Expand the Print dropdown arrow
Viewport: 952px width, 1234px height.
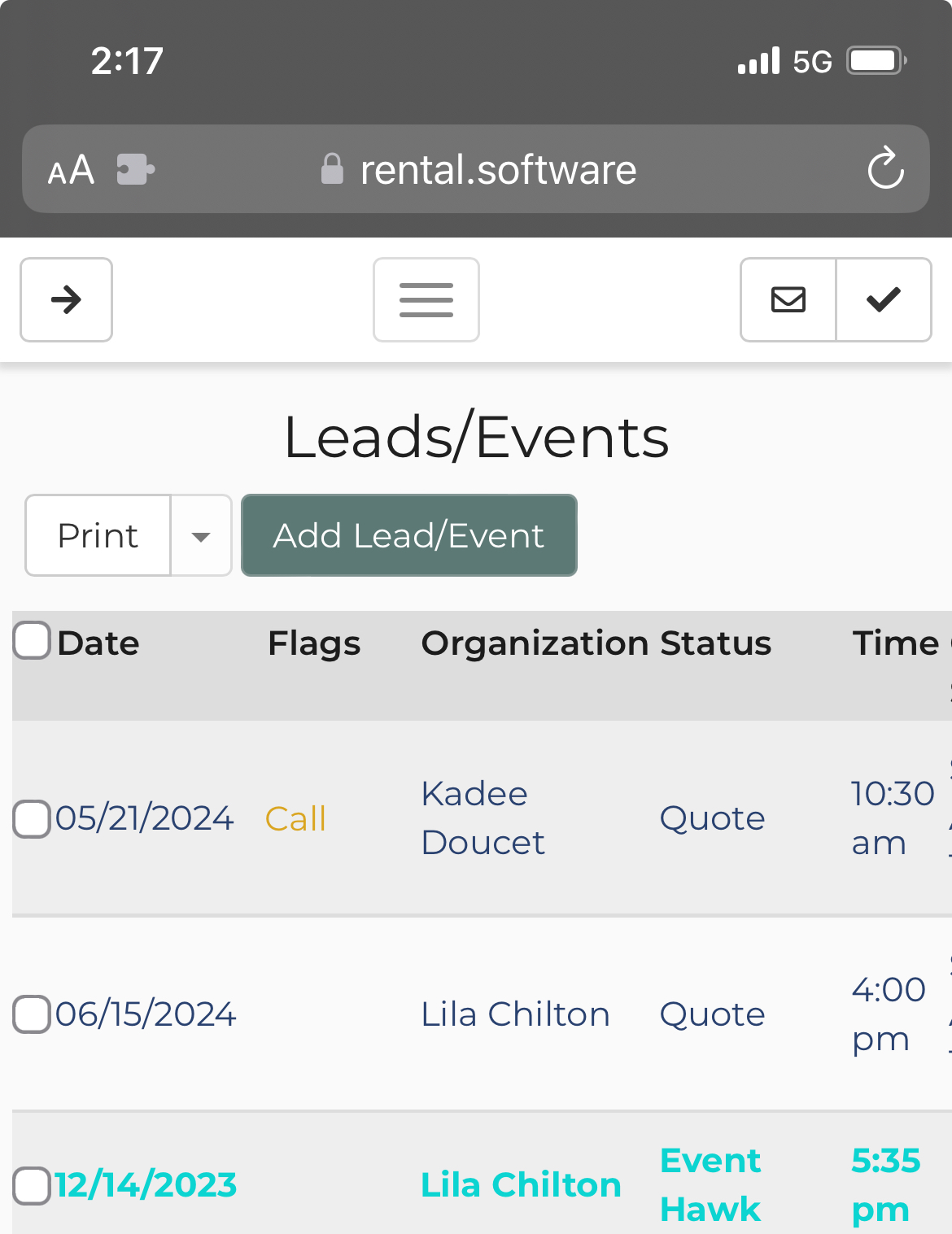coord(201,536)
